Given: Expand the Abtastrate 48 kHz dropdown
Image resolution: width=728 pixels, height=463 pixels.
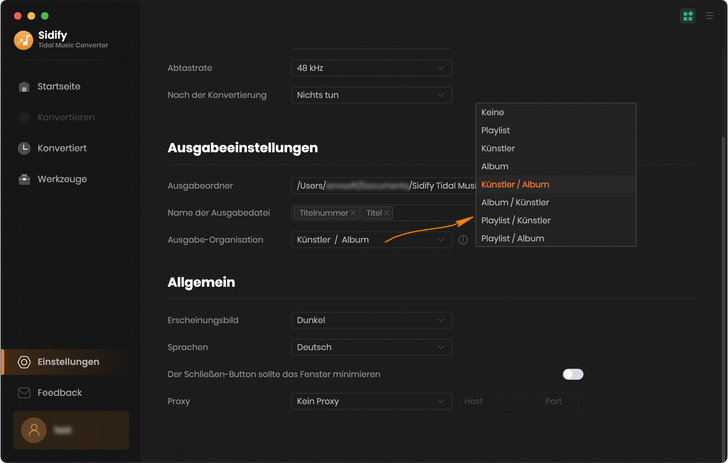Looking at the screenshot, I should coord(372,68).
